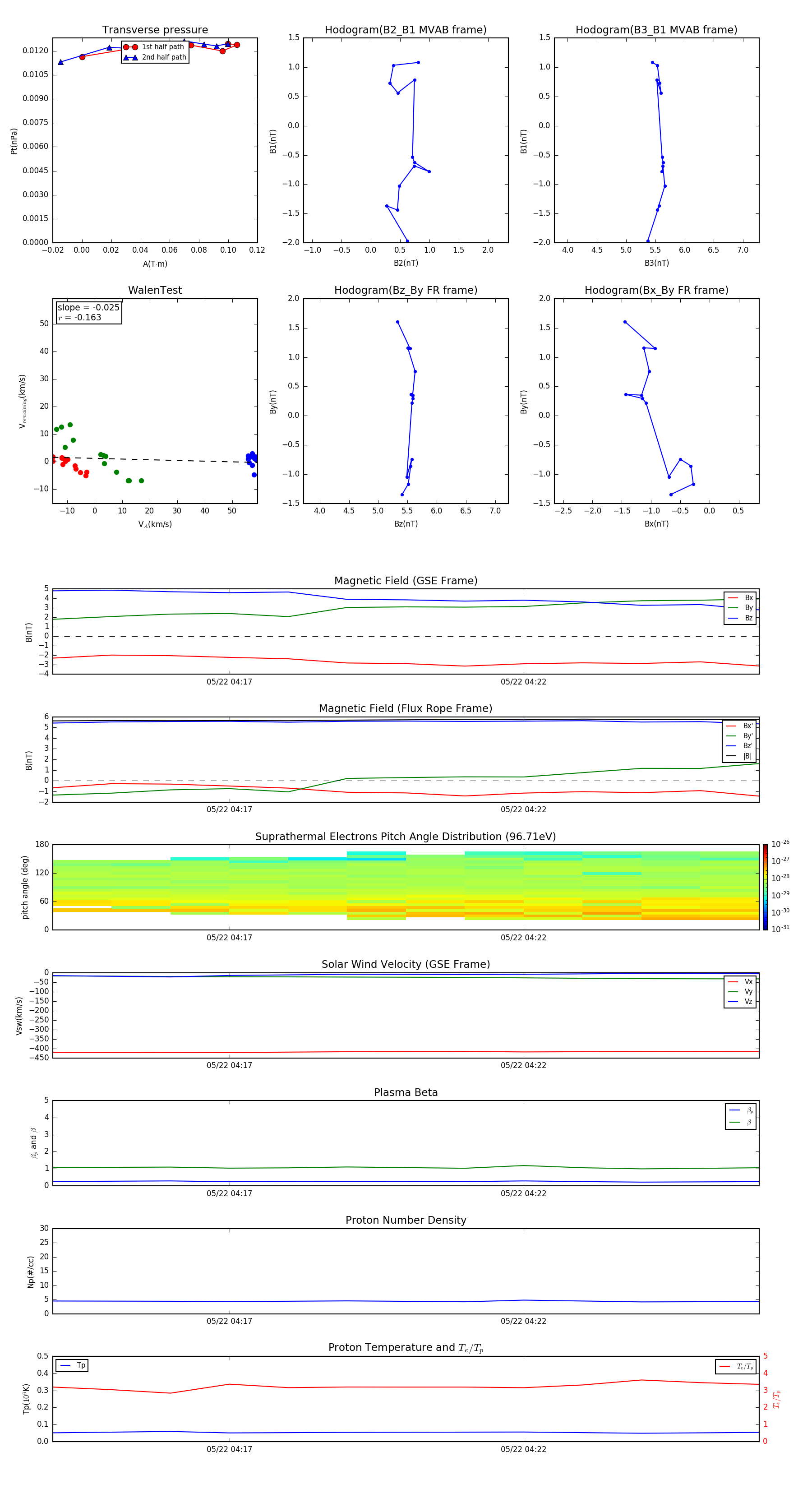Click the Te/Tp legend in temperature panel
The height and width of the screenshot is (1489, 812).
point(736,1367)
